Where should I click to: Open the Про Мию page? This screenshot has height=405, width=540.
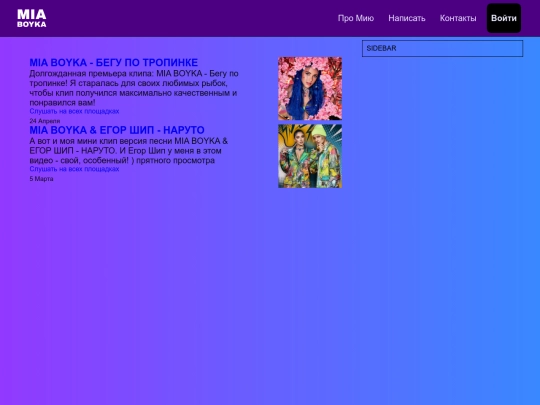[x=356, y=18]
